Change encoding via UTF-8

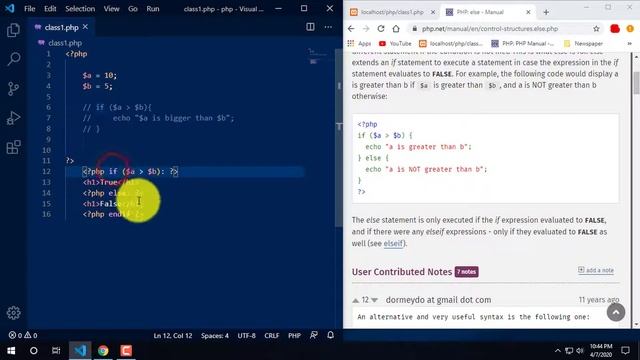click(247, 336)
